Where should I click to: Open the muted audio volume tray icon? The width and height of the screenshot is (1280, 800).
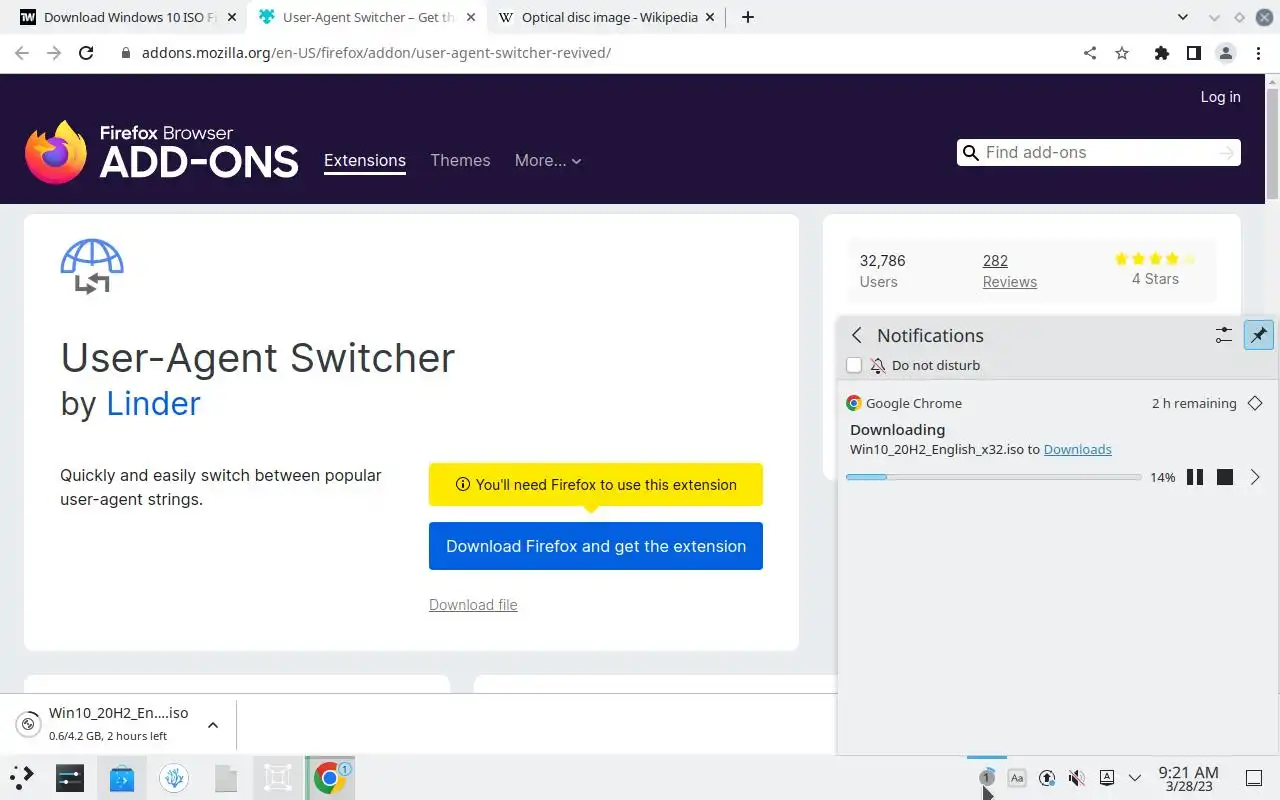click(1077, 777)
